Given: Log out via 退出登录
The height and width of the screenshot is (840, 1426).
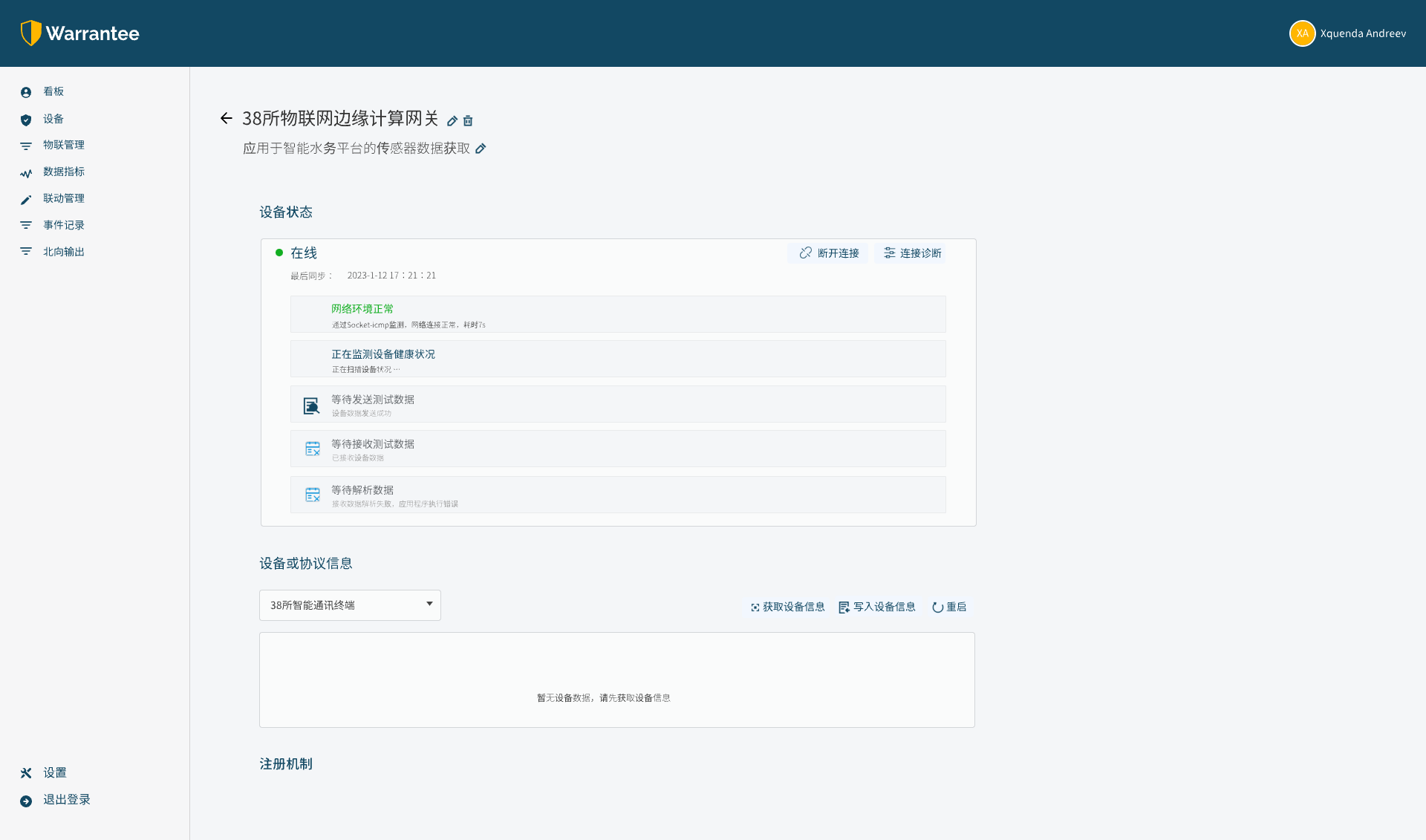Looking at the screenshot, I should tap(67, 800).
